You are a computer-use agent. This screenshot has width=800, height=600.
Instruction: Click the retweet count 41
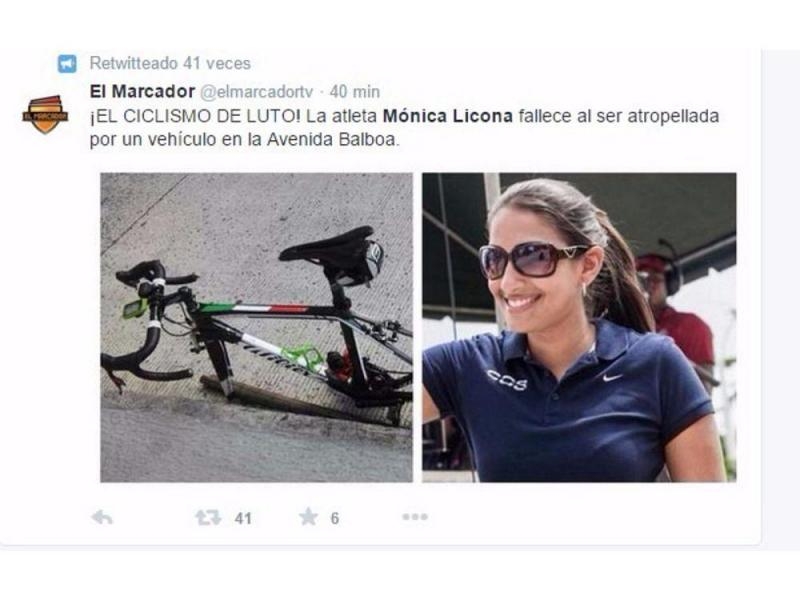tap(243, 519)
